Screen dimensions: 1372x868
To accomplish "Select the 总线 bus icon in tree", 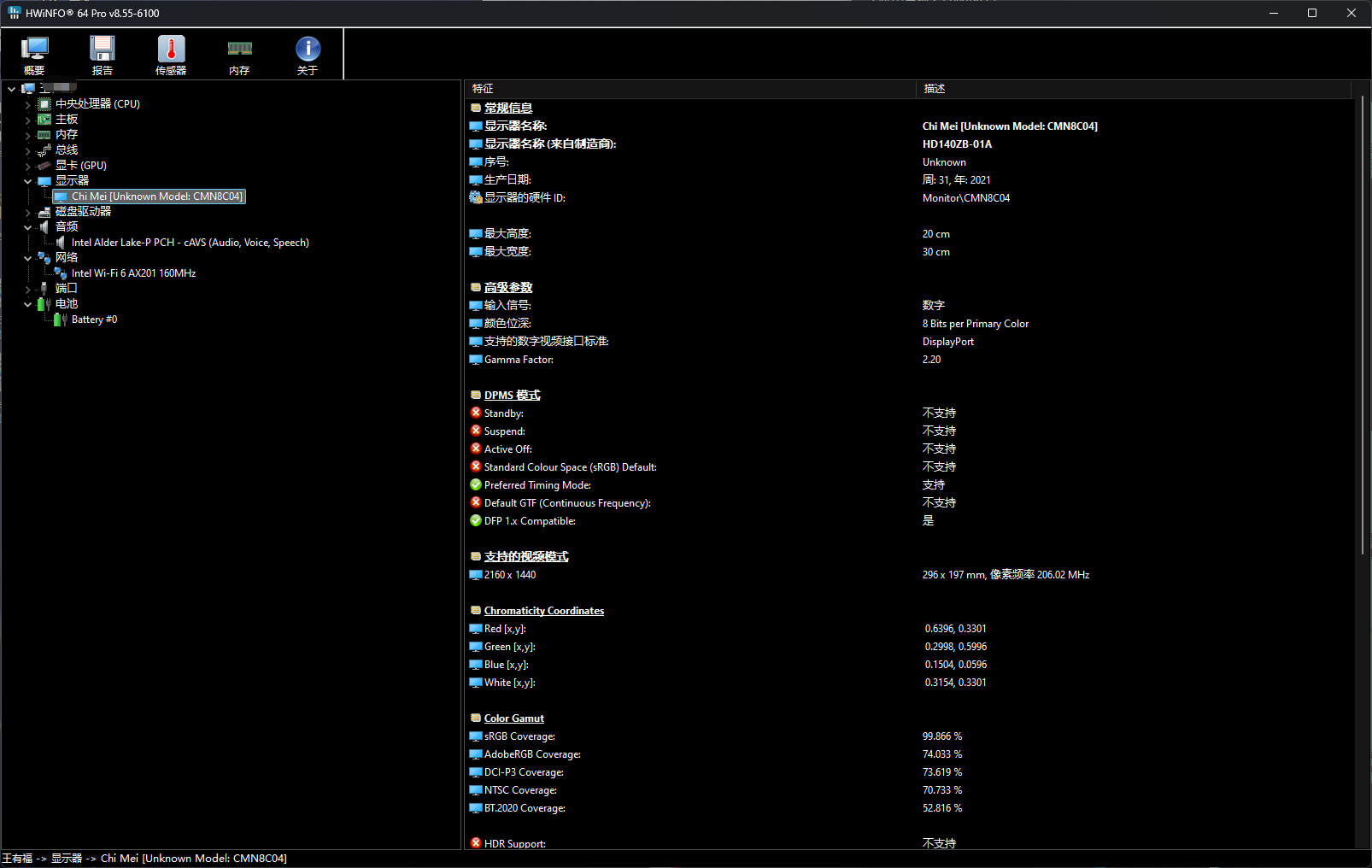I will (44, 150).
